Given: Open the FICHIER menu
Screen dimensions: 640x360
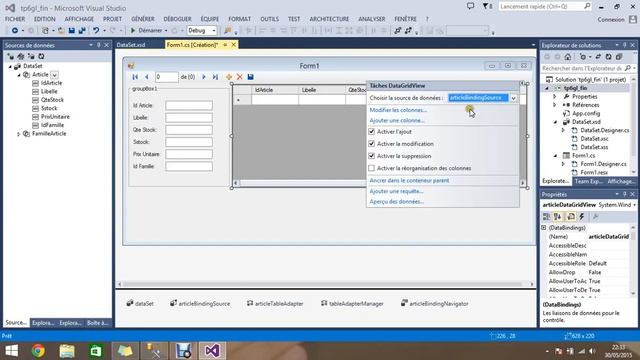Looking at the screenshot, I should (x=15, y=19).
